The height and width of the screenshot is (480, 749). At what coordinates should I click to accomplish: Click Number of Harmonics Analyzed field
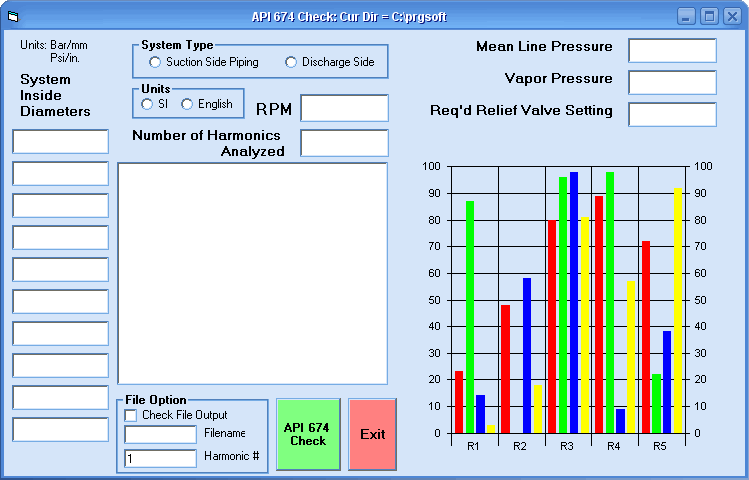coord(344,143)
